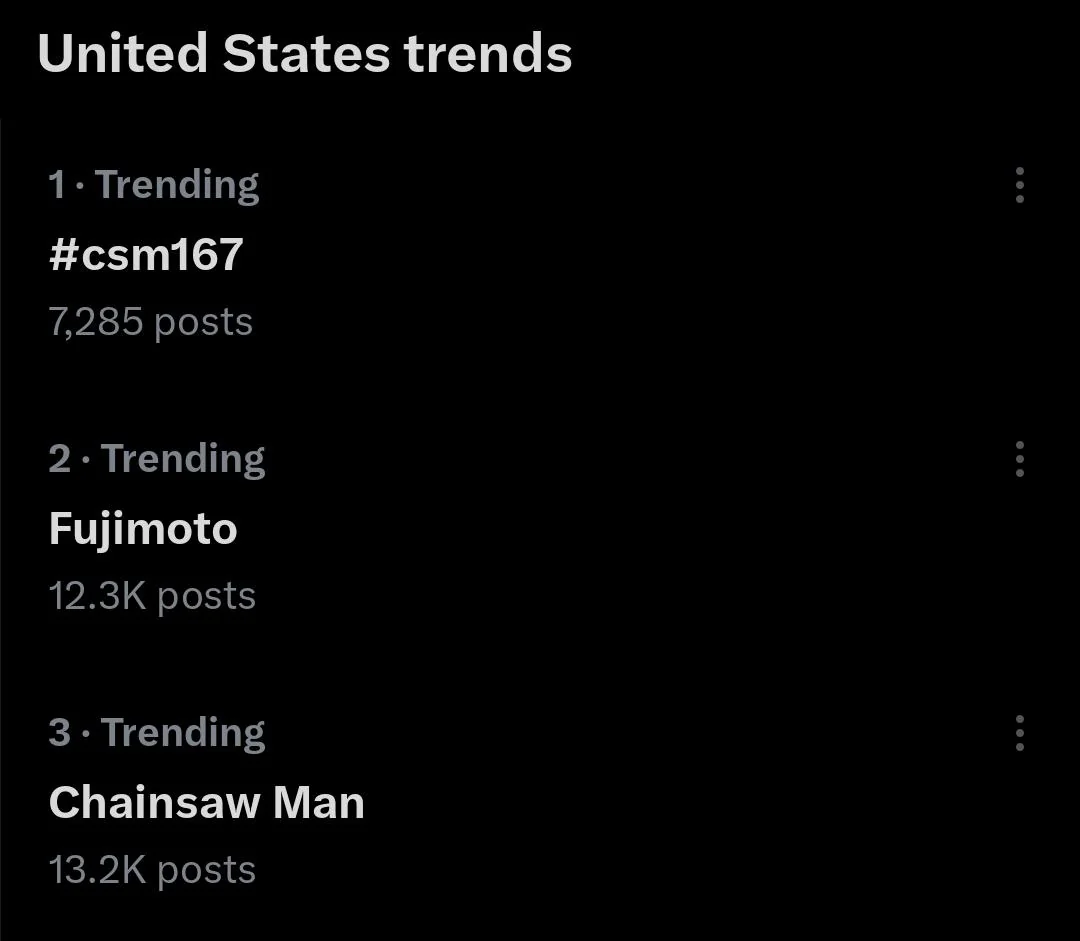Click the United States trends heading
The image size is (1080, 941).
pyautogui.click(x=304, y=54)
